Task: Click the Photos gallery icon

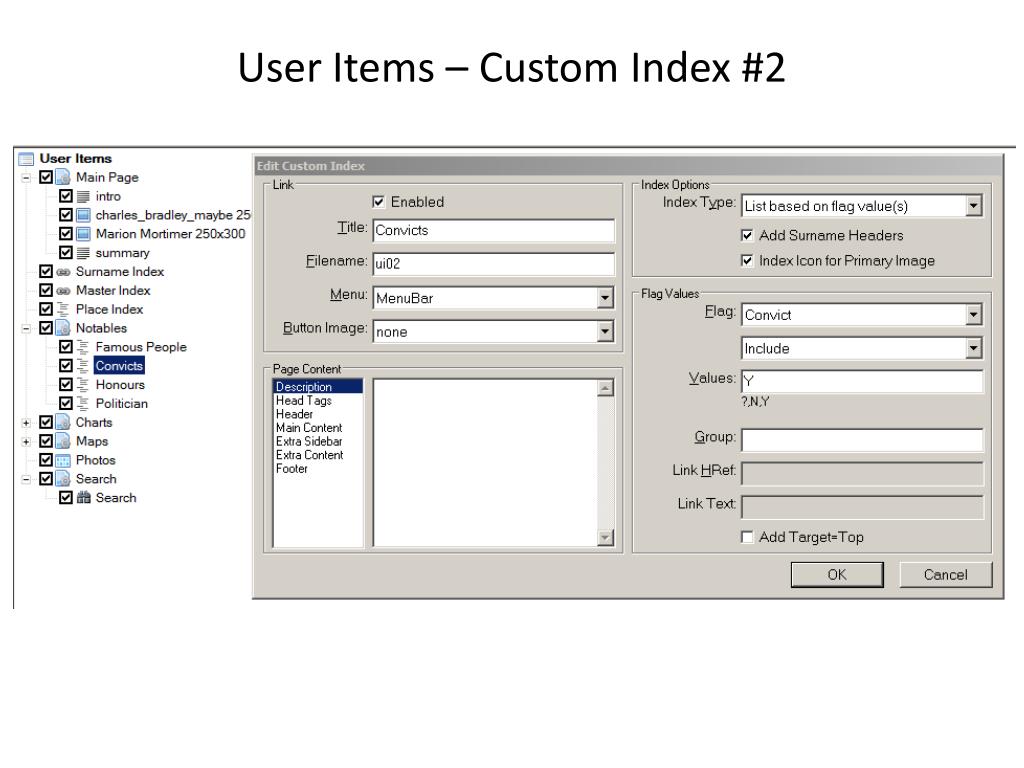Action: (63, 460)
